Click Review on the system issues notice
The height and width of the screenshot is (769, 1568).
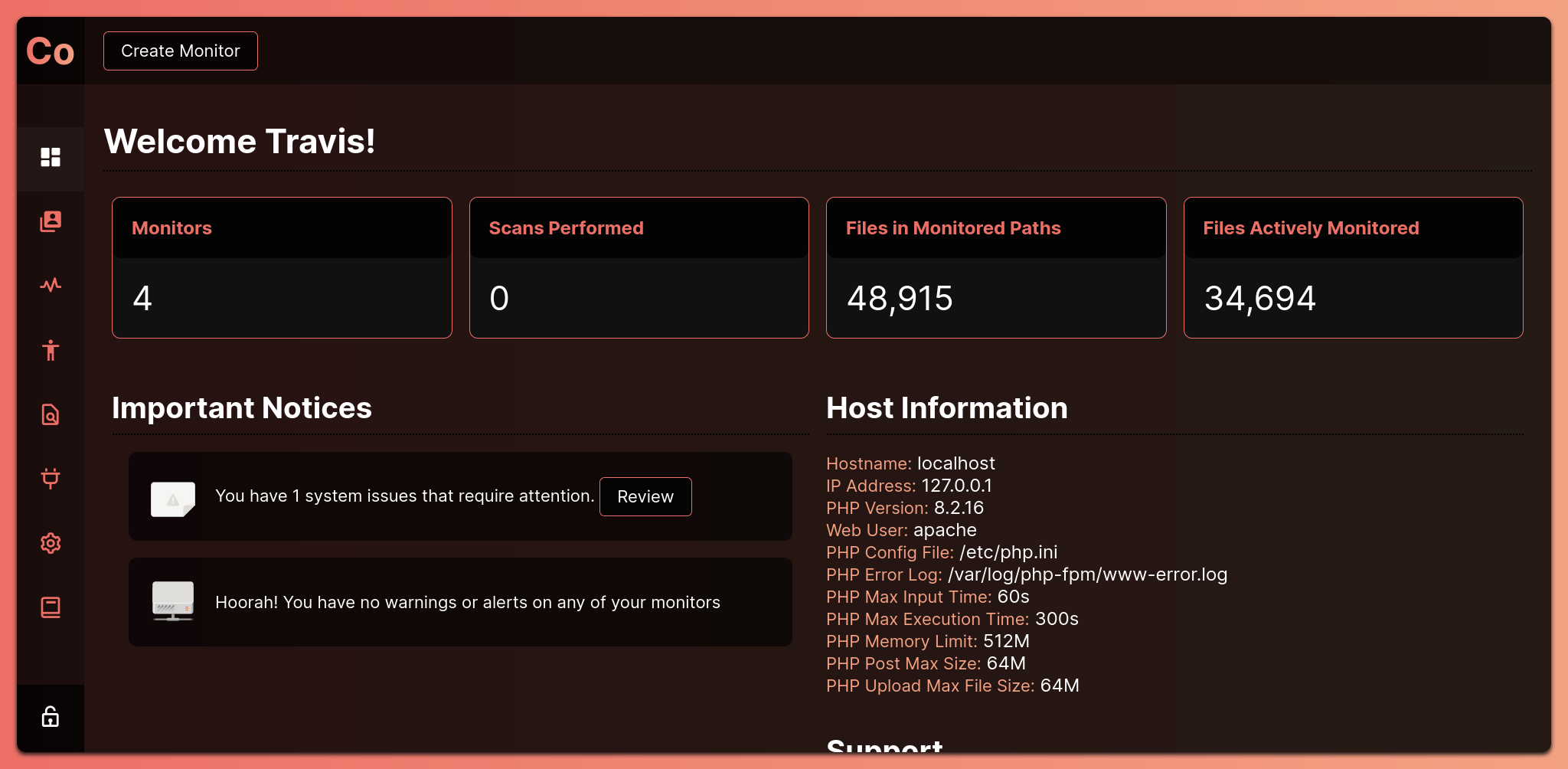pos(645,496)
